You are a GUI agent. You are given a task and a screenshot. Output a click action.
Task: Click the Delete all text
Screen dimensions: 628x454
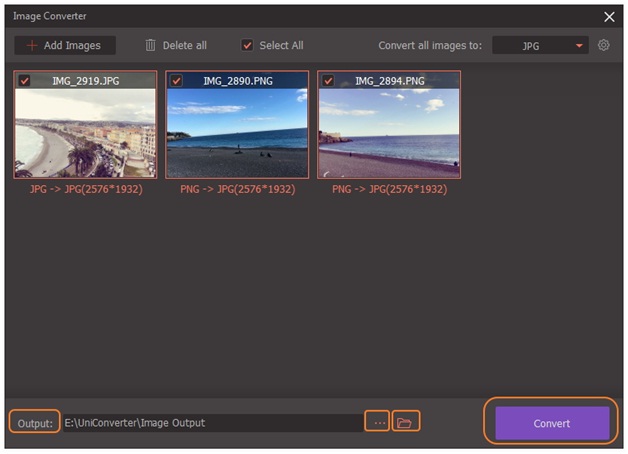186,46
